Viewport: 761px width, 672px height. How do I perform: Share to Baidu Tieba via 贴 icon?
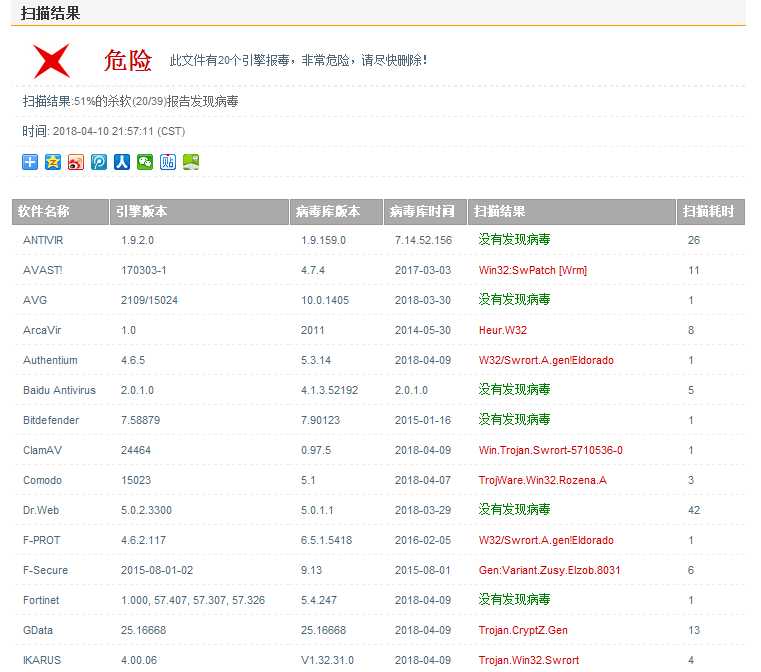168,162
